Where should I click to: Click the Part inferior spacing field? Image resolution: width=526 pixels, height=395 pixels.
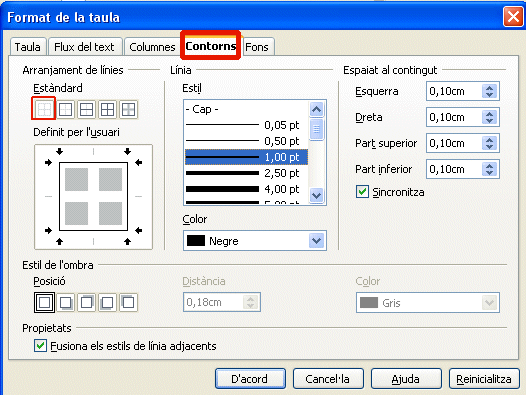click(455, 169)
